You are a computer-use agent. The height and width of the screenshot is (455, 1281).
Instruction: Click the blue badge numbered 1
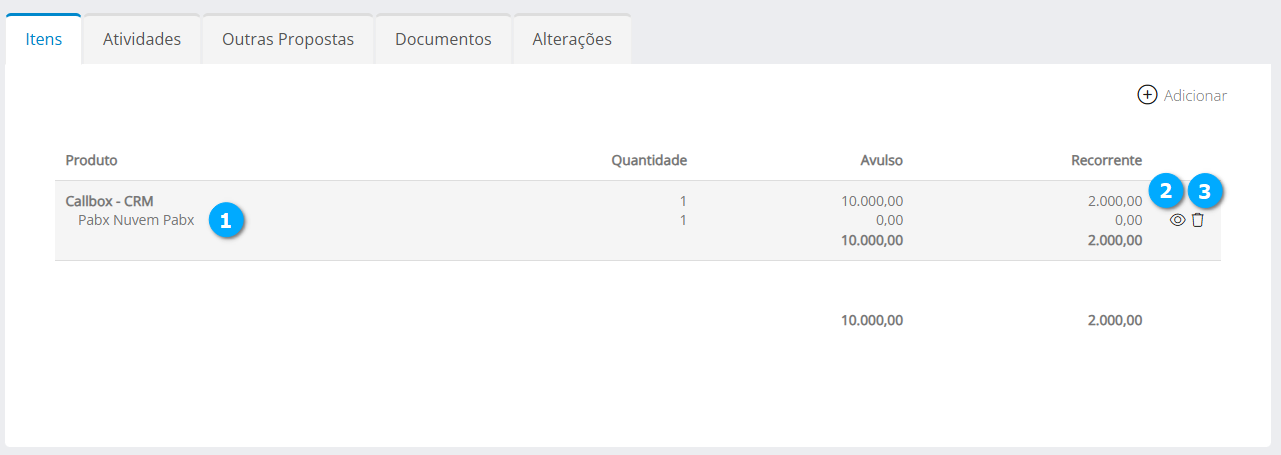pos(226,221)
